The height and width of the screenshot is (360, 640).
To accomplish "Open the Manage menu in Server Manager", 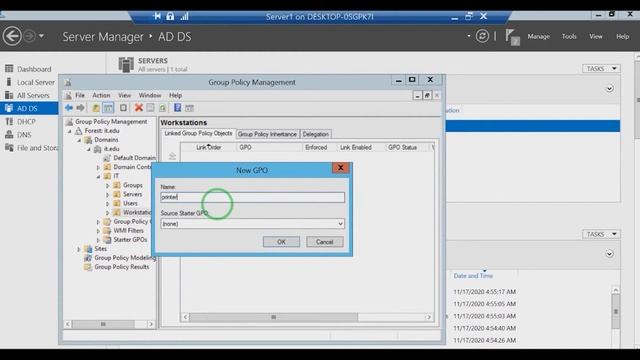I will tap(538, 36).
